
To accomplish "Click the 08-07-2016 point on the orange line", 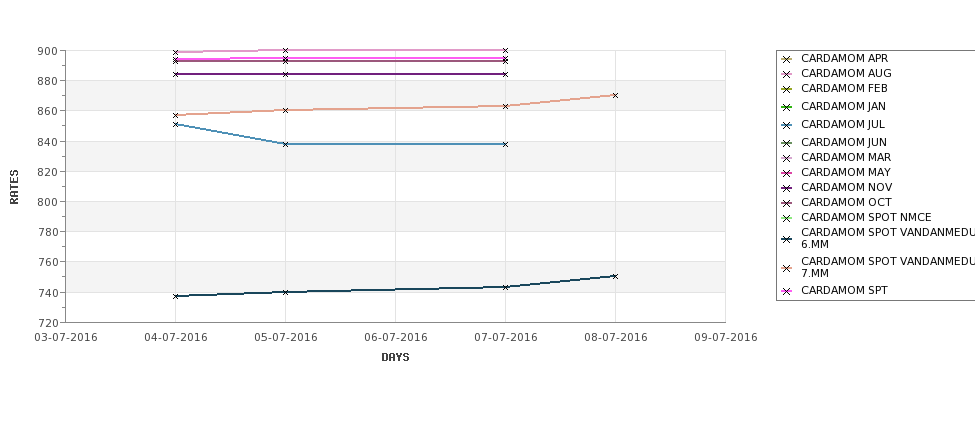I will pos(616,95).
